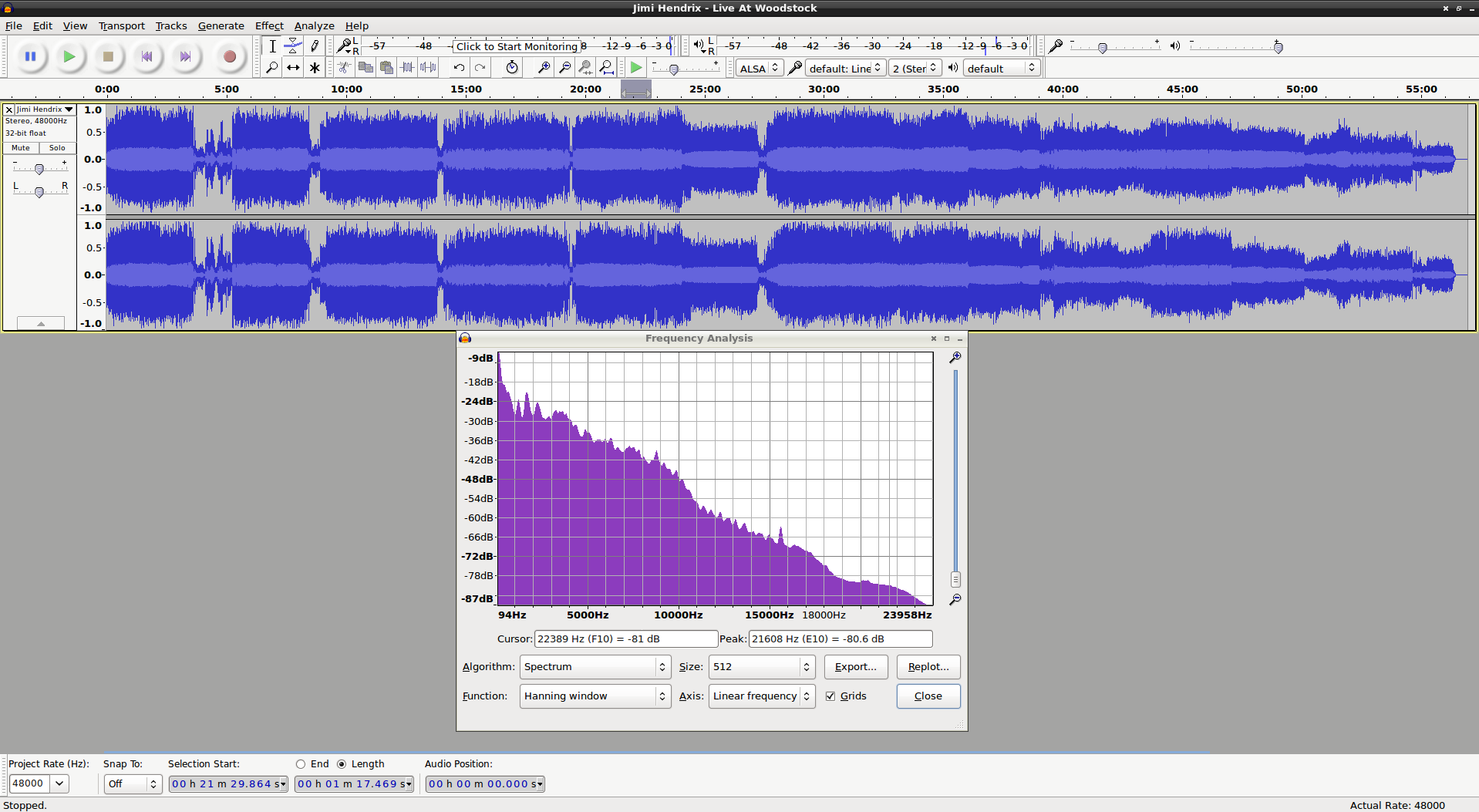This screenshot has height=812, width=1479.
Task: Open the Linear frequency axis dropdown
Action: coord(762,696)
